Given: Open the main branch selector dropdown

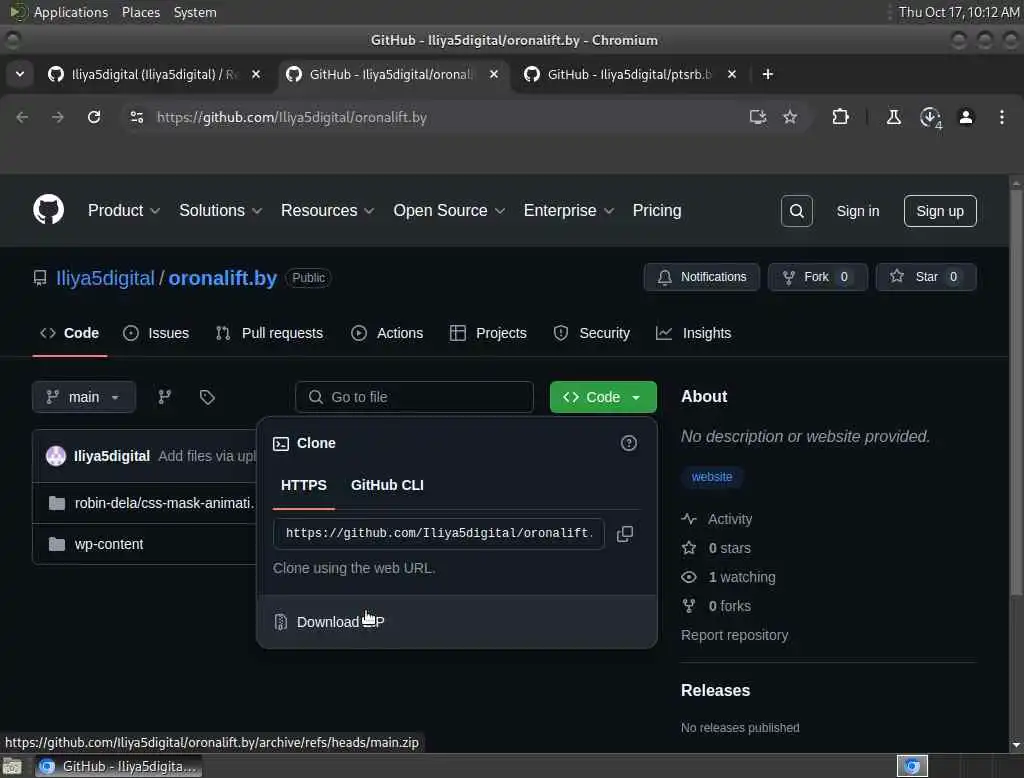Looking at the screenshot, I should click(84, 397).
